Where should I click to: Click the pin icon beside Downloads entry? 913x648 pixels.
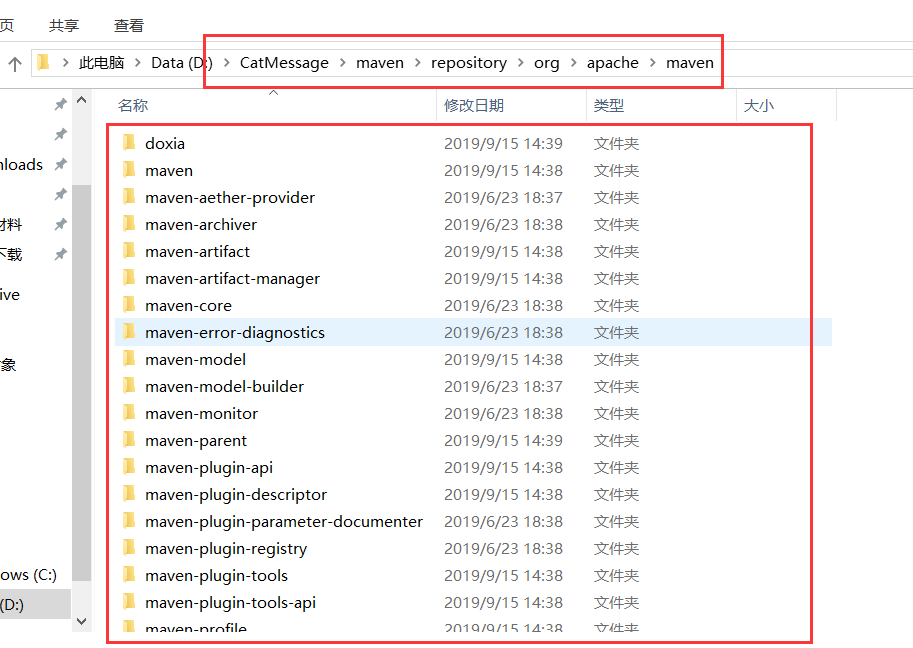pyautogui.click(x=61, y=164)
